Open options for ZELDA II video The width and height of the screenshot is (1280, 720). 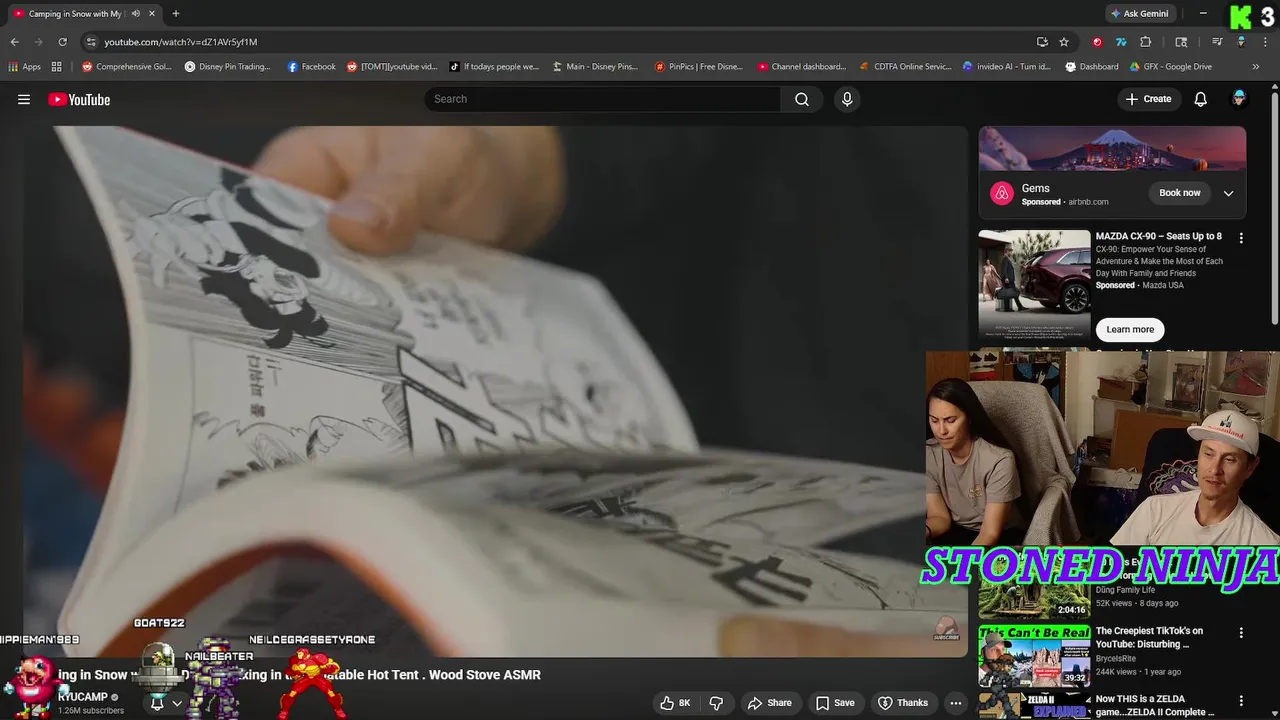pos(1241,701)
